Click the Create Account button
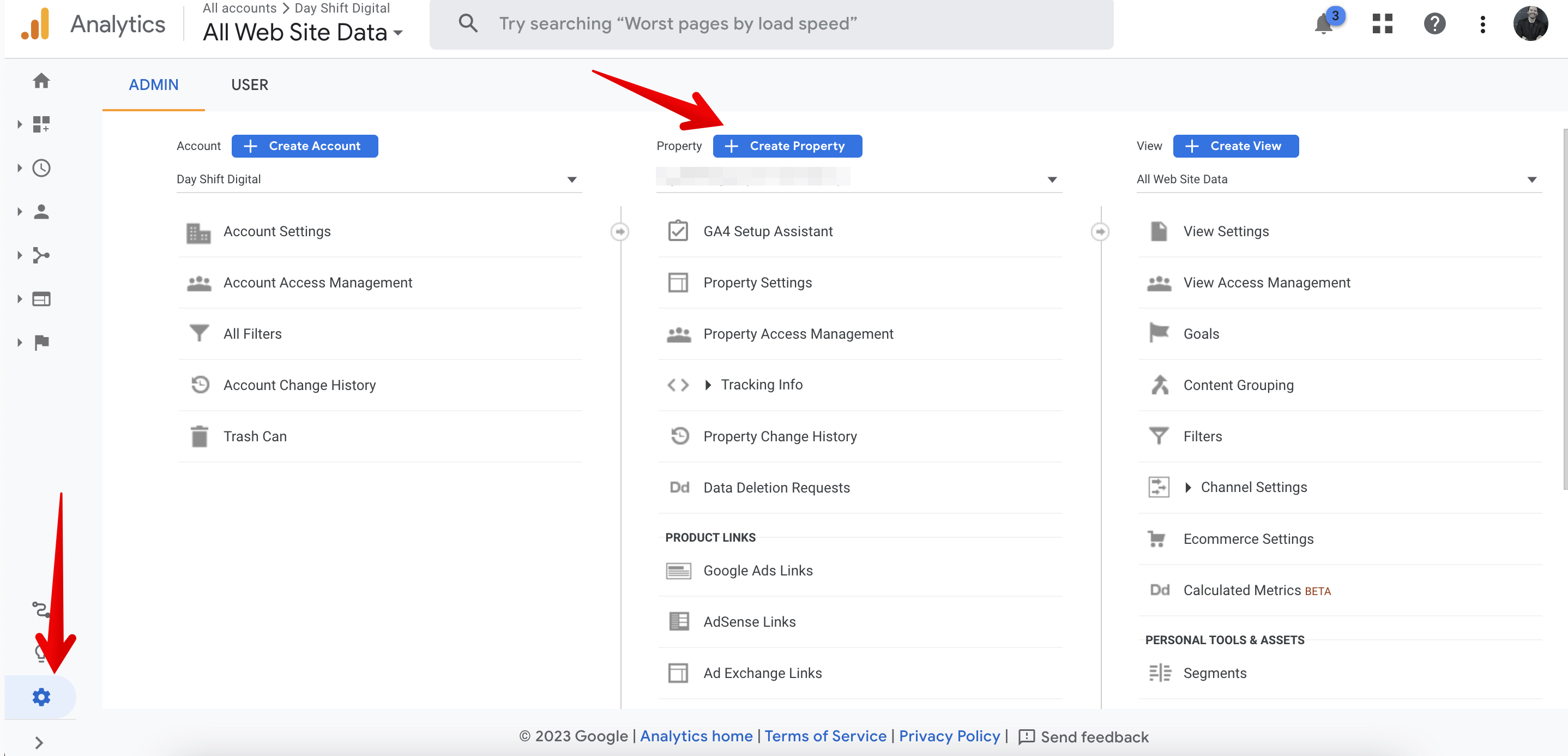The height and width of the screenshot is (756, 1568). pos(304,146)
